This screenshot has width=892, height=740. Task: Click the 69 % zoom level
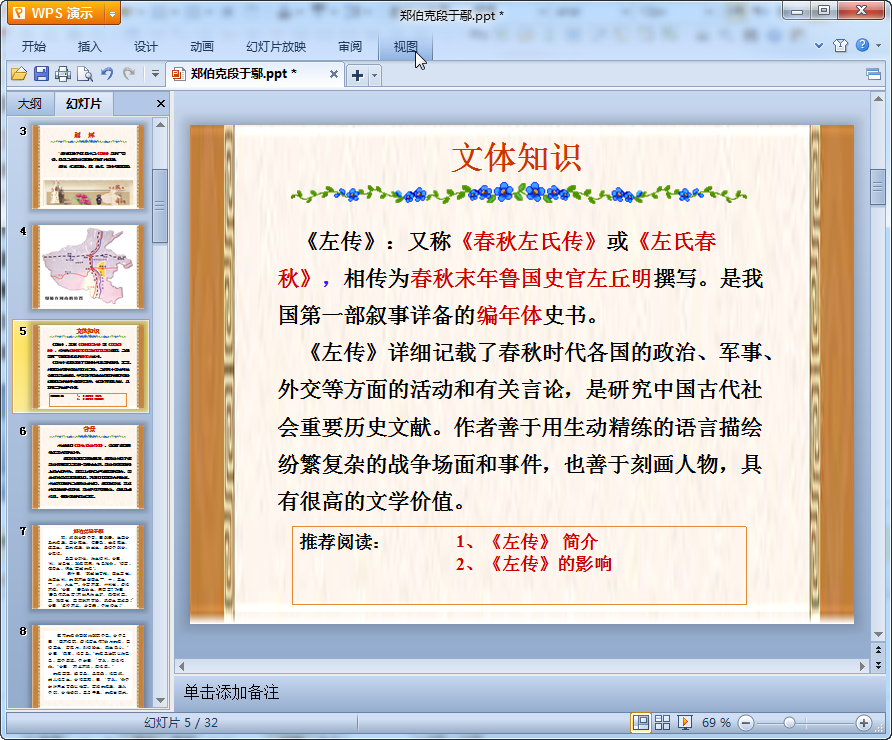click(716, 723)
